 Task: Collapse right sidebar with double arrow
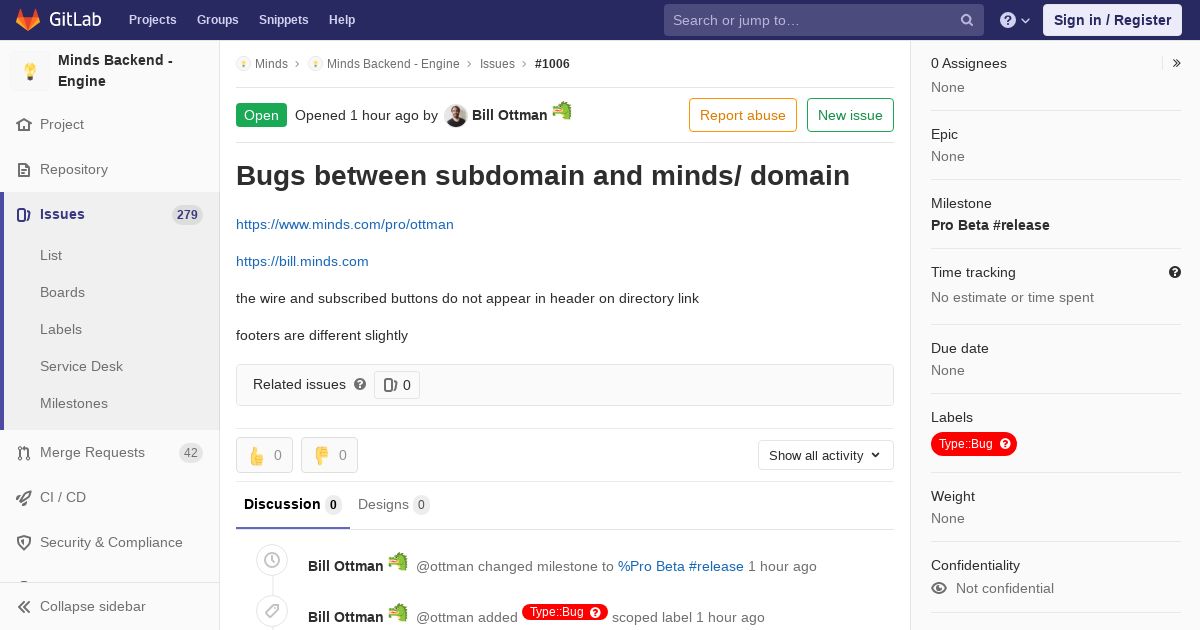click(1177, 63)
